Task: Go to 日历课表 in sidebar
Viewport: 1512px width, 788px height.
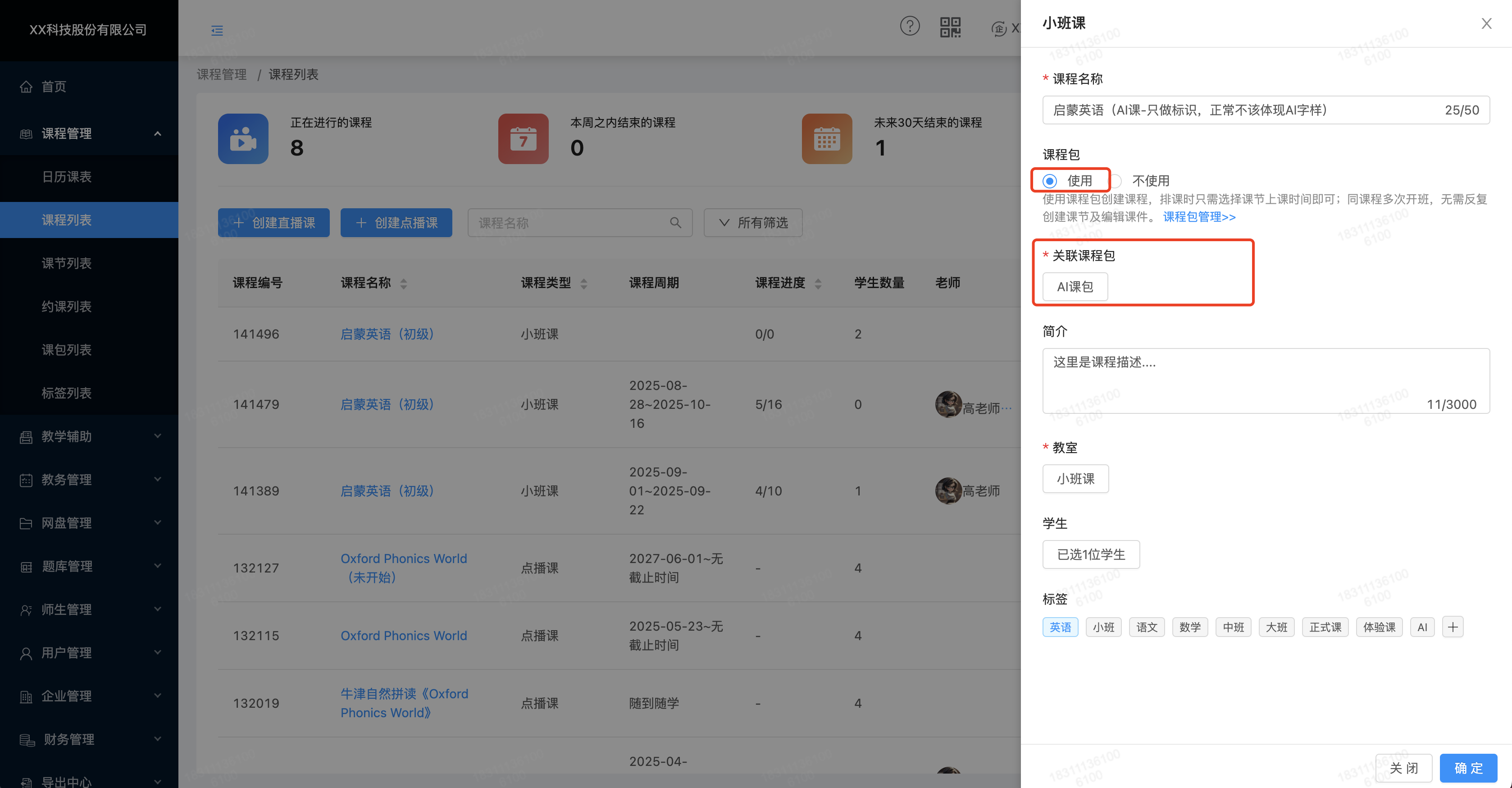Action: 67,177
